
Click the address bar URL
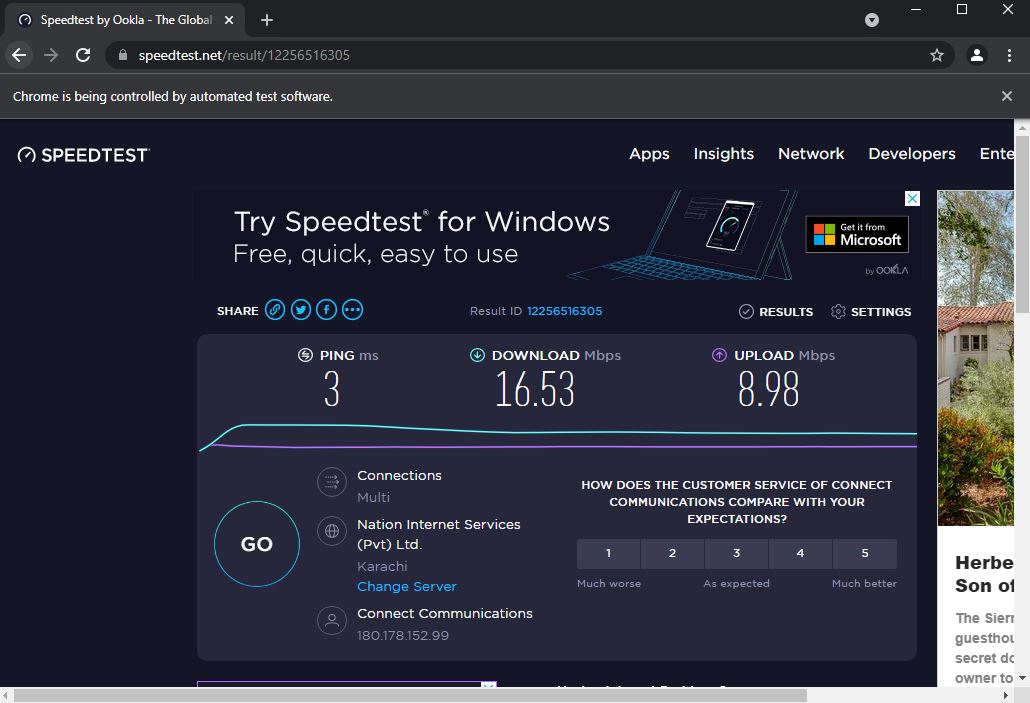click(x=244, y=55)
